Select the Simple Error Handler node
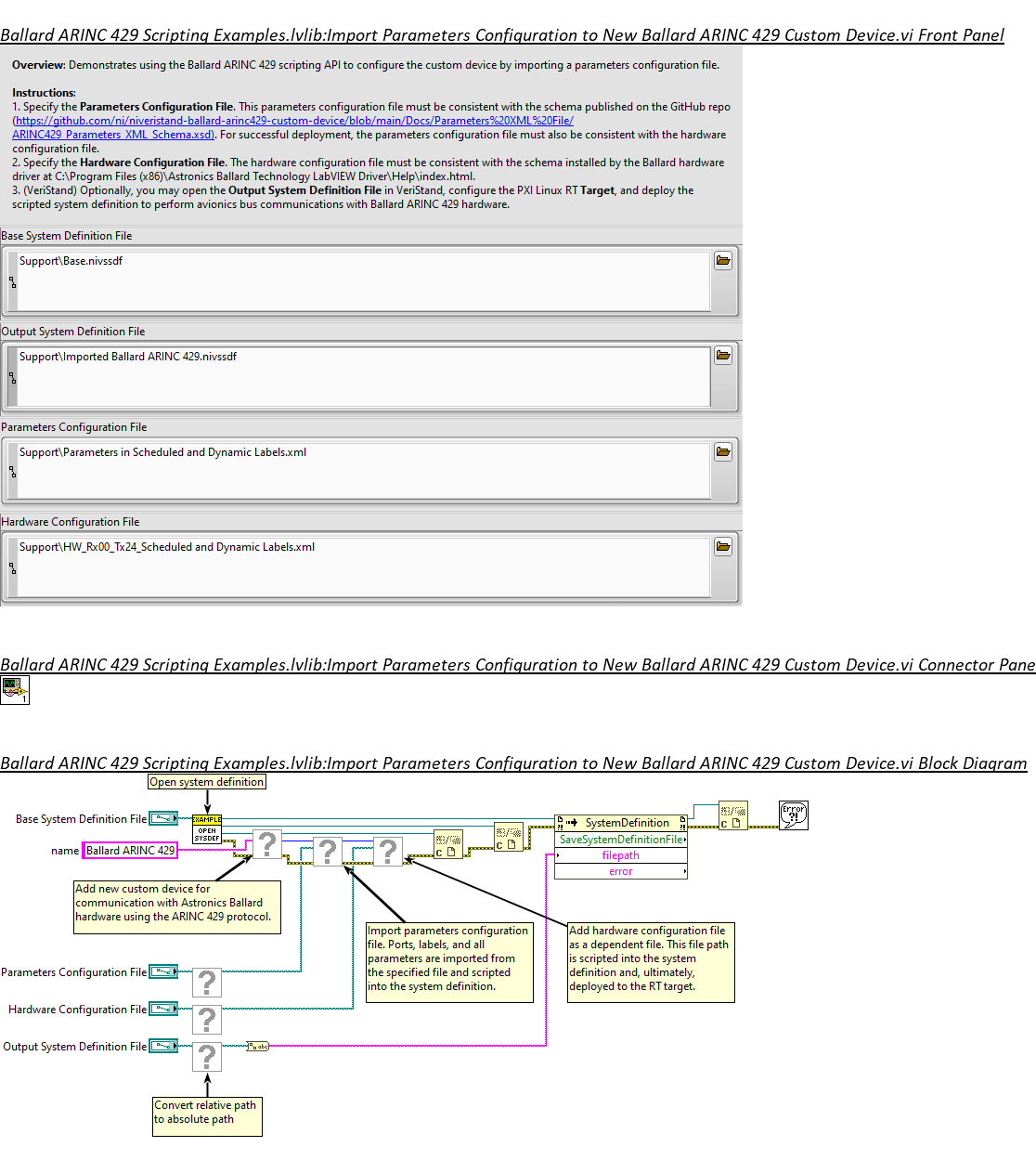Screen dimensions: 1036x1160 (x=794, y=815)
